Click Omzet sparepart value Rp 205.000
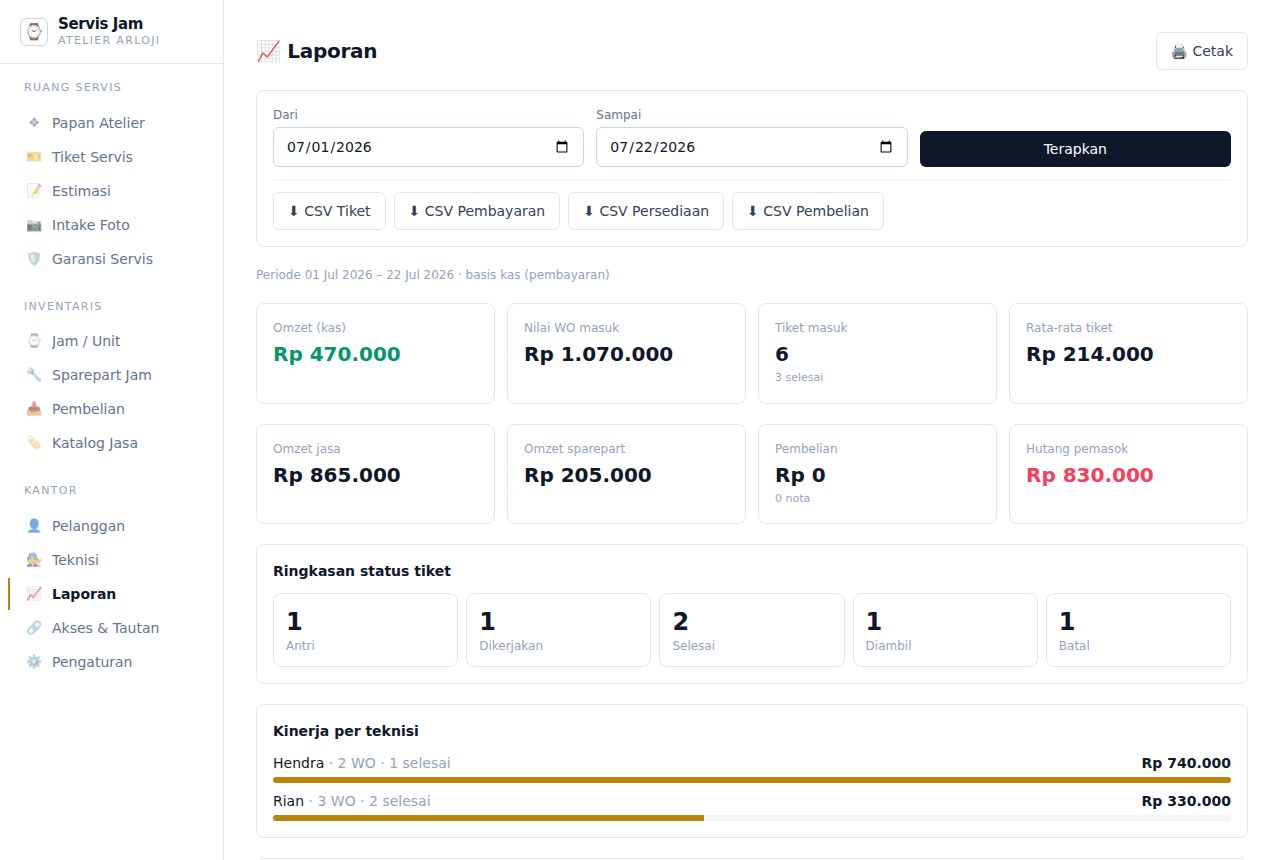This screenshot has width=1280, height=860. coord(588,475)
